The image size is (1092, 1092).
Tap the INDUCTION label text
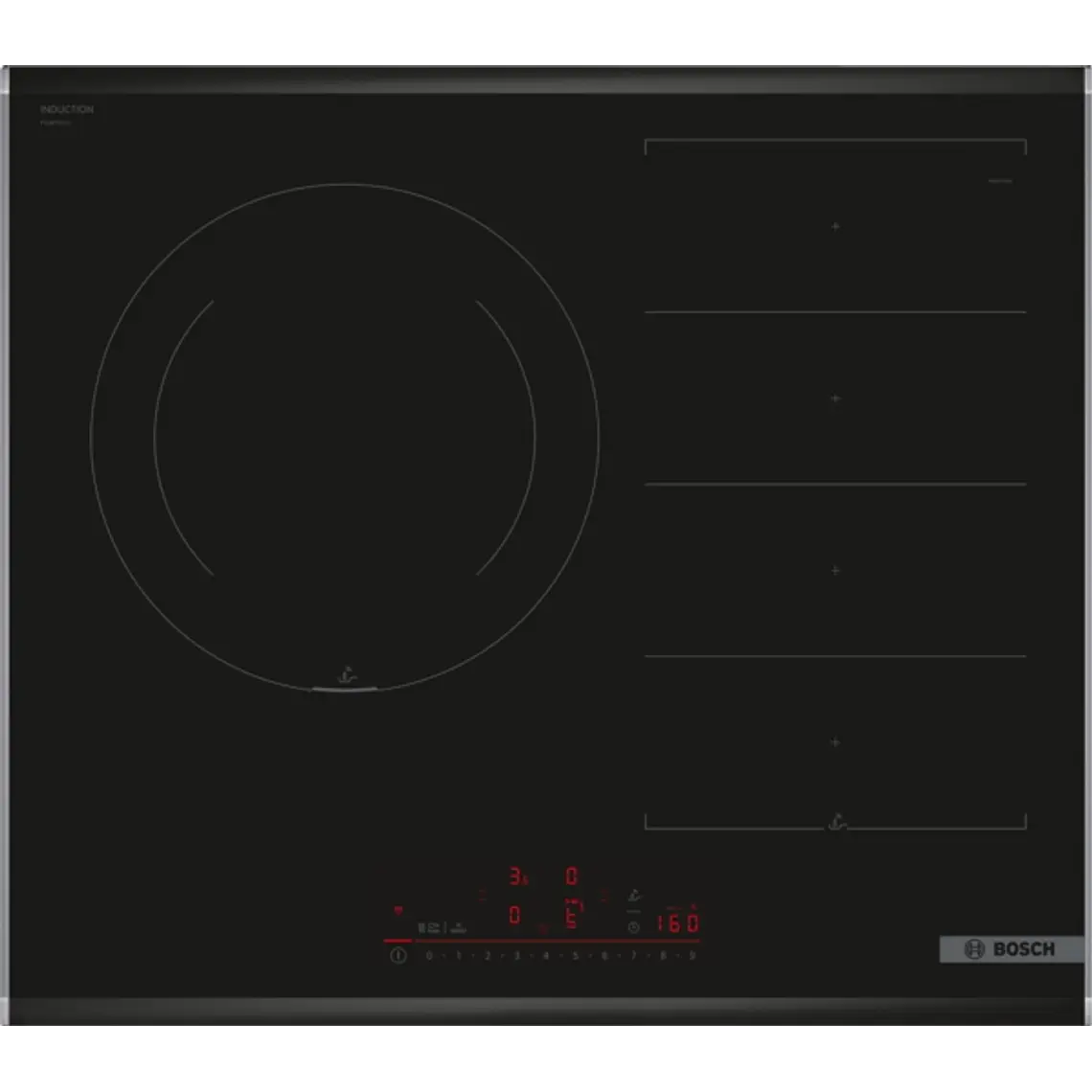click(67, 110)
